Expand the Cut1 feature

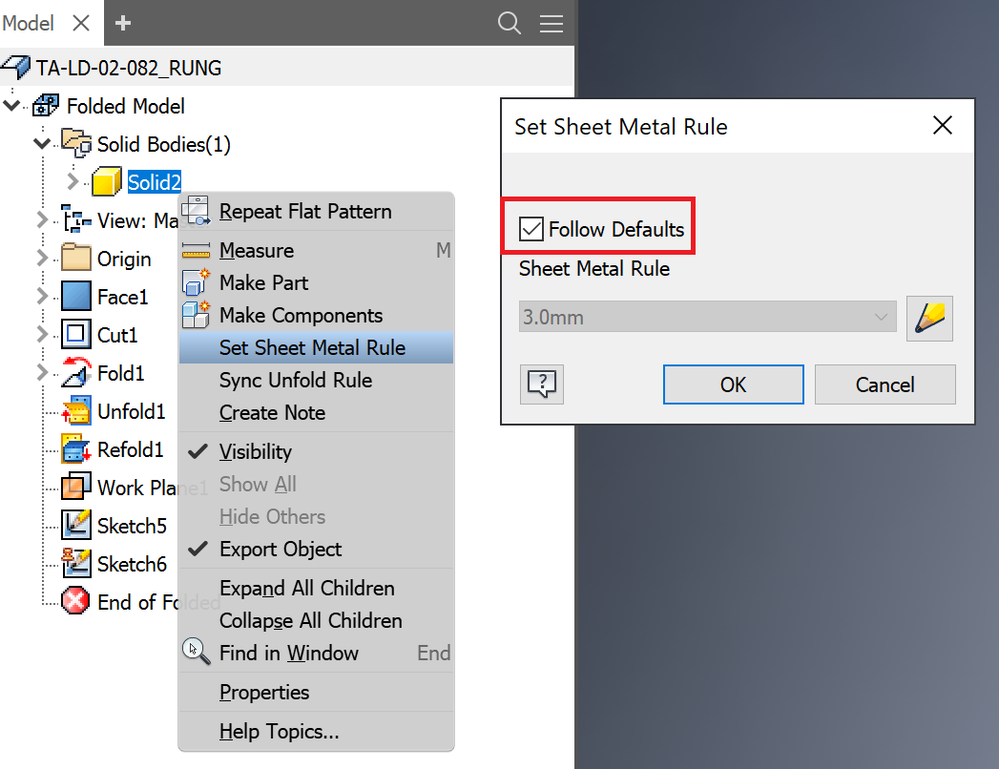[x=42, y=334]
